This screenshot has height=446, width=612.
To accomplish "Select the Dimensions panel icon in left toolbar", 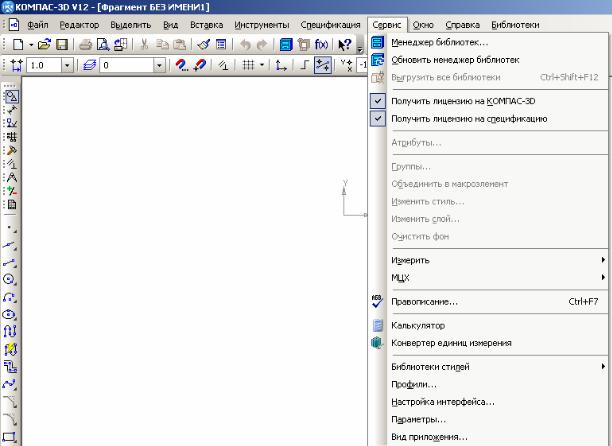I will tap(11, 110).
